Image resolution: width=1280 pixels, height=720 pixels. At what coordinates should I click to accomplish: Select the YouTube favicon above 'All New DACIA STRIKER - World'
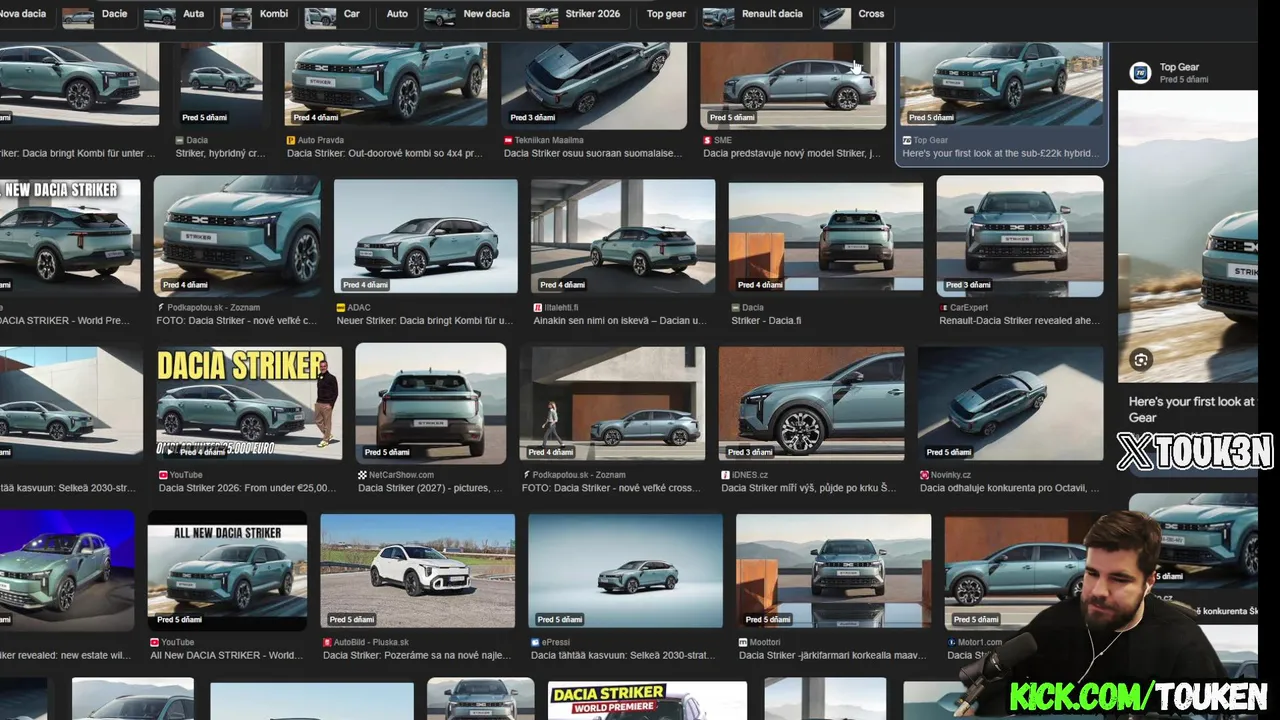(155, 642)
